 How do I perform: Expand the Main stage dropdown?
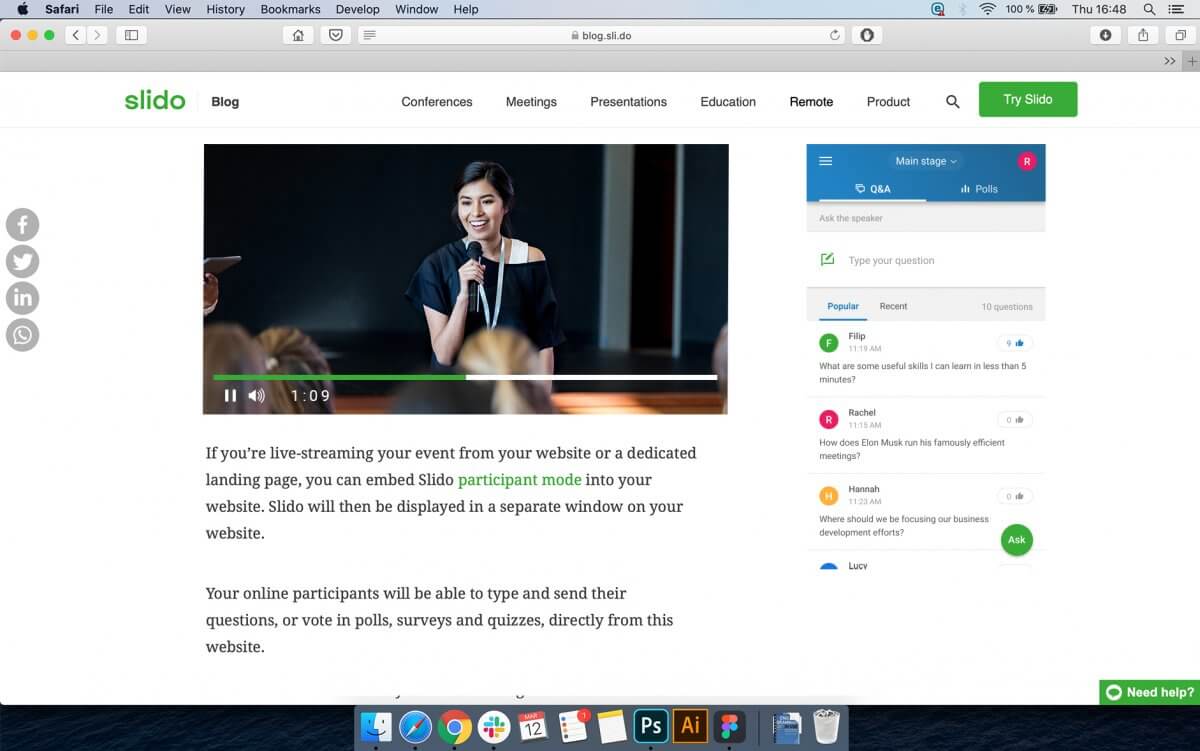(925, 161)
